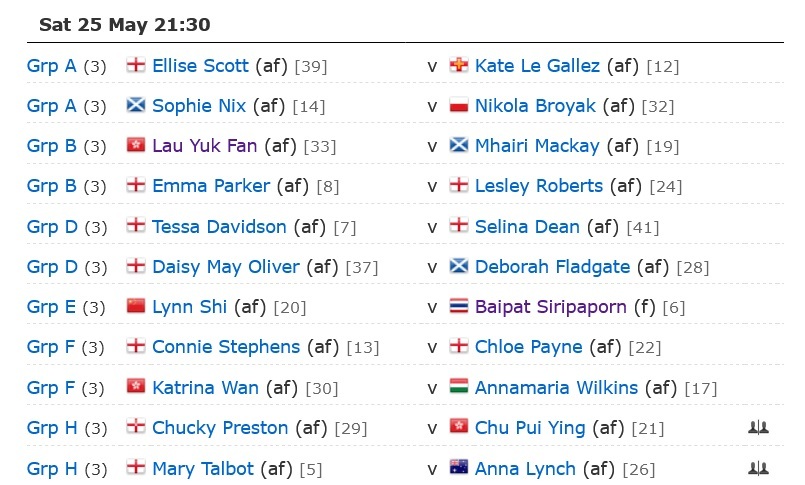Click the head-to-head icon beside Chu Pui Ying

[758, 427]
